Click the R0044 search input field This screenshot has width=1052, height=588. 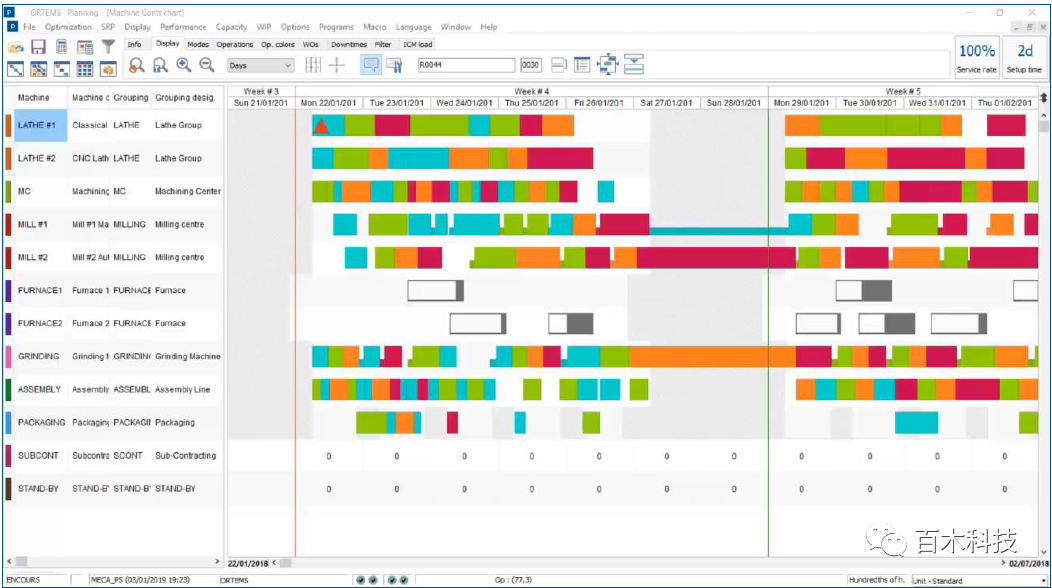pyautogui.click(x=465, y=65)
